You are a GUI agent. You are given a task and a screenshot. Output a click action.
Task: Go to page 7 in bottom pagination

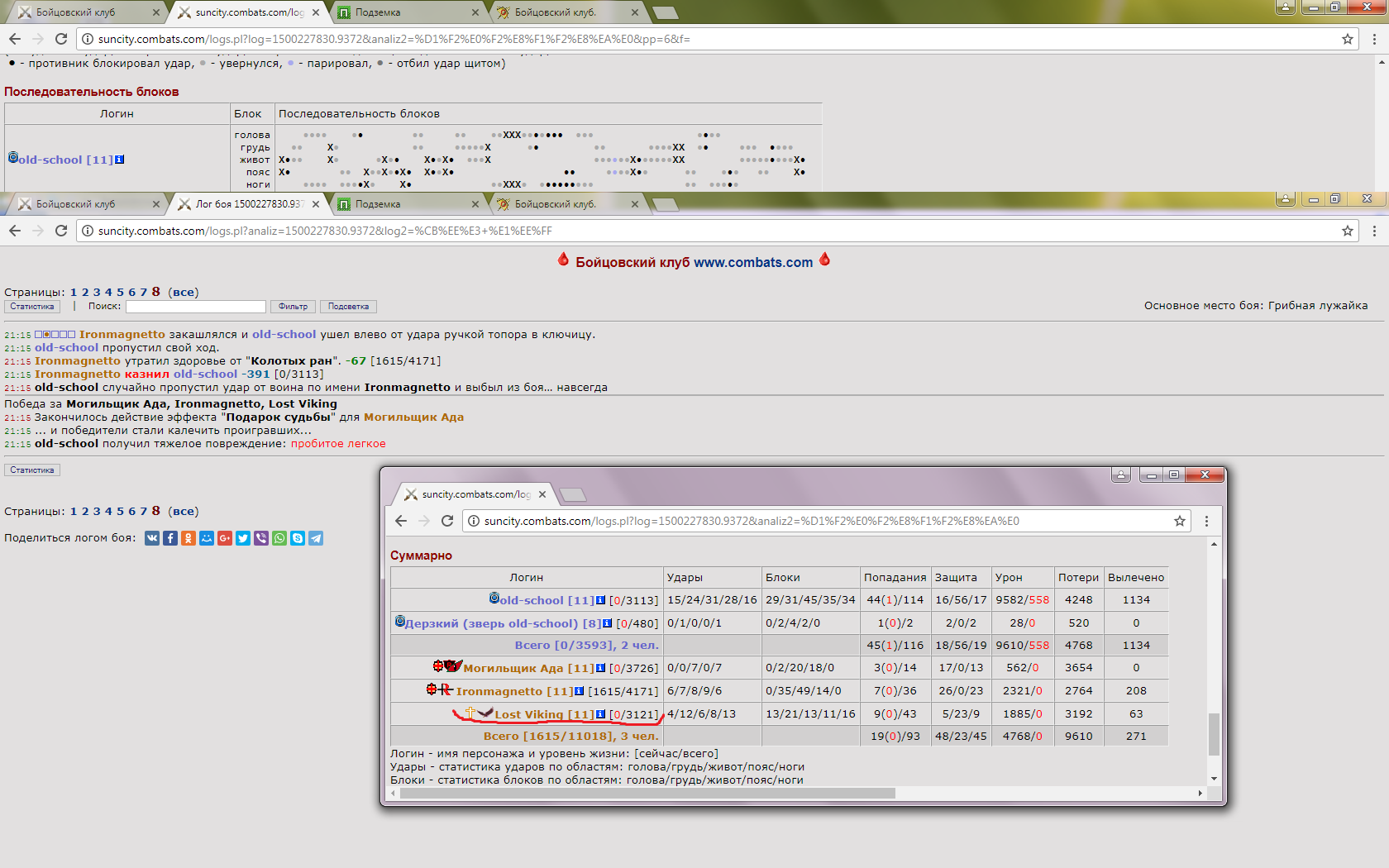(x=143, y=512)
